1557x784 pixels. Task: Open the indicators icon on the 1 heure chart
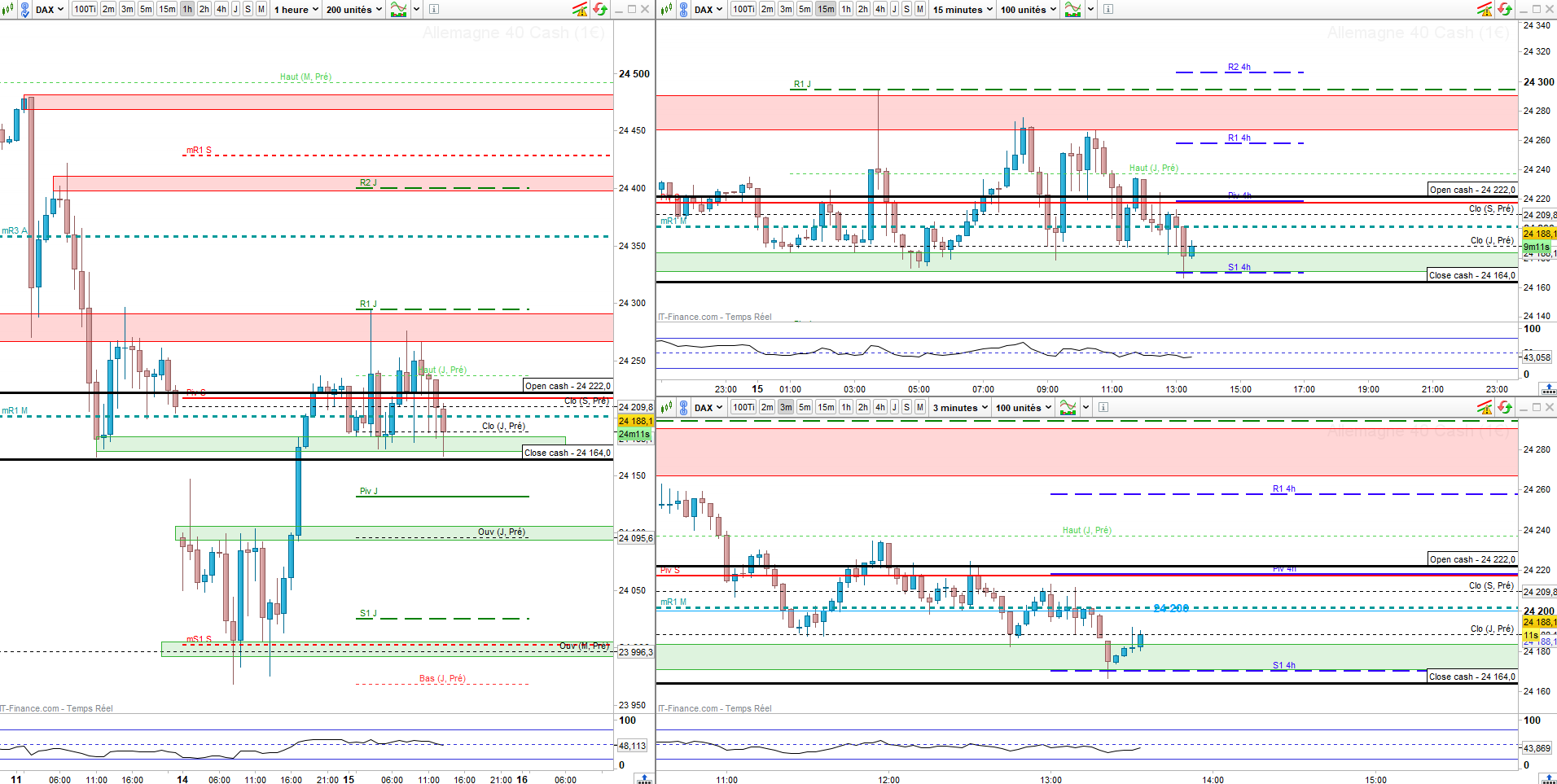(x=399, y=10)
